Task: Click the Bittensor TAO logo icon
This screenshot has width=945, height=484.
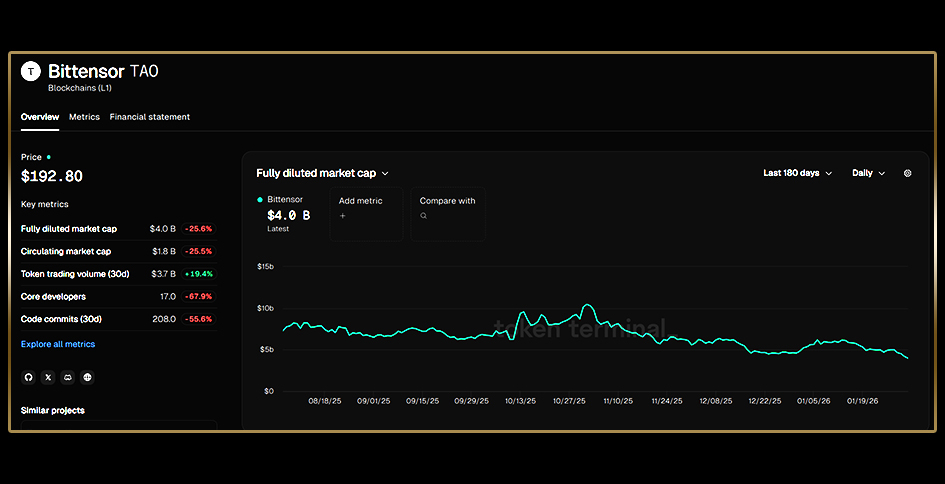Action: (x=31, y=72)
